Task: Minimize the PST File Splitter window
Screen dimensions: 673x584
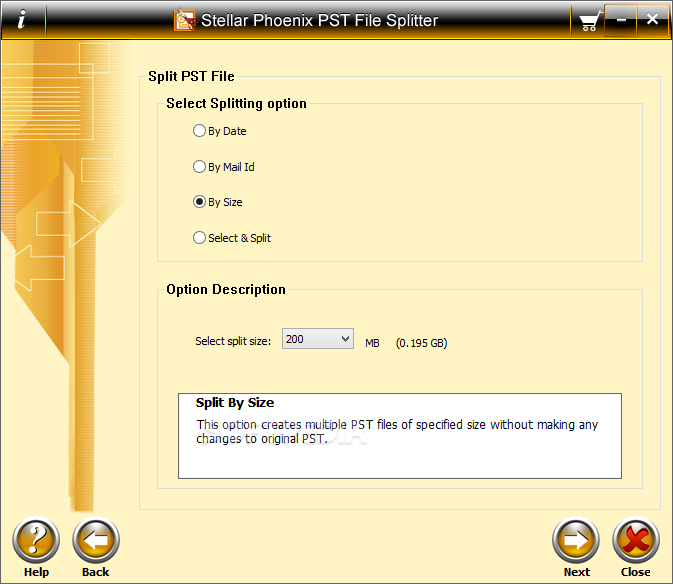Action: pos(621,20)
